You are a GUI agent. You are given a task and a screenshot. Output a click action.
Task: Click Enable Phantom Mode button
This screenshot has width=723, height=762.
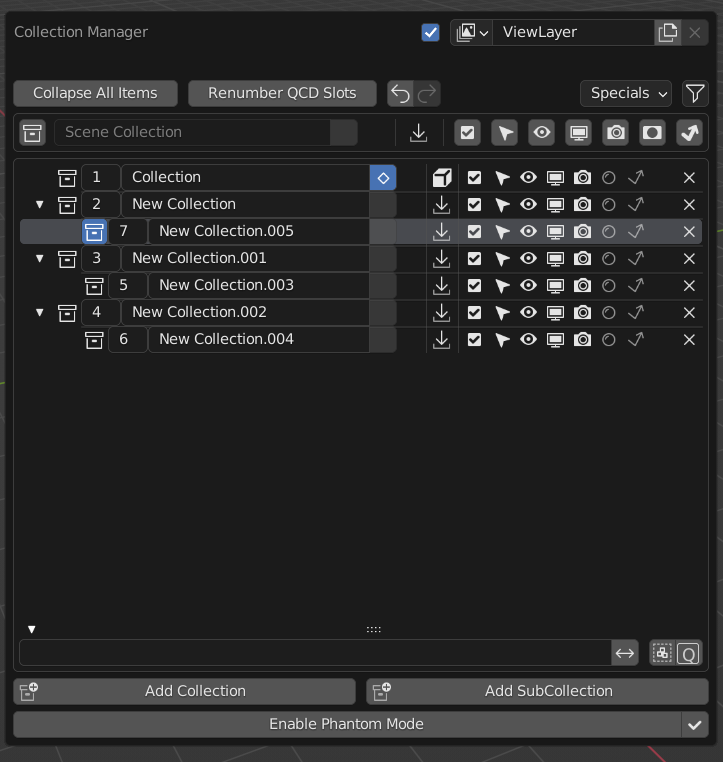point(347,725)
